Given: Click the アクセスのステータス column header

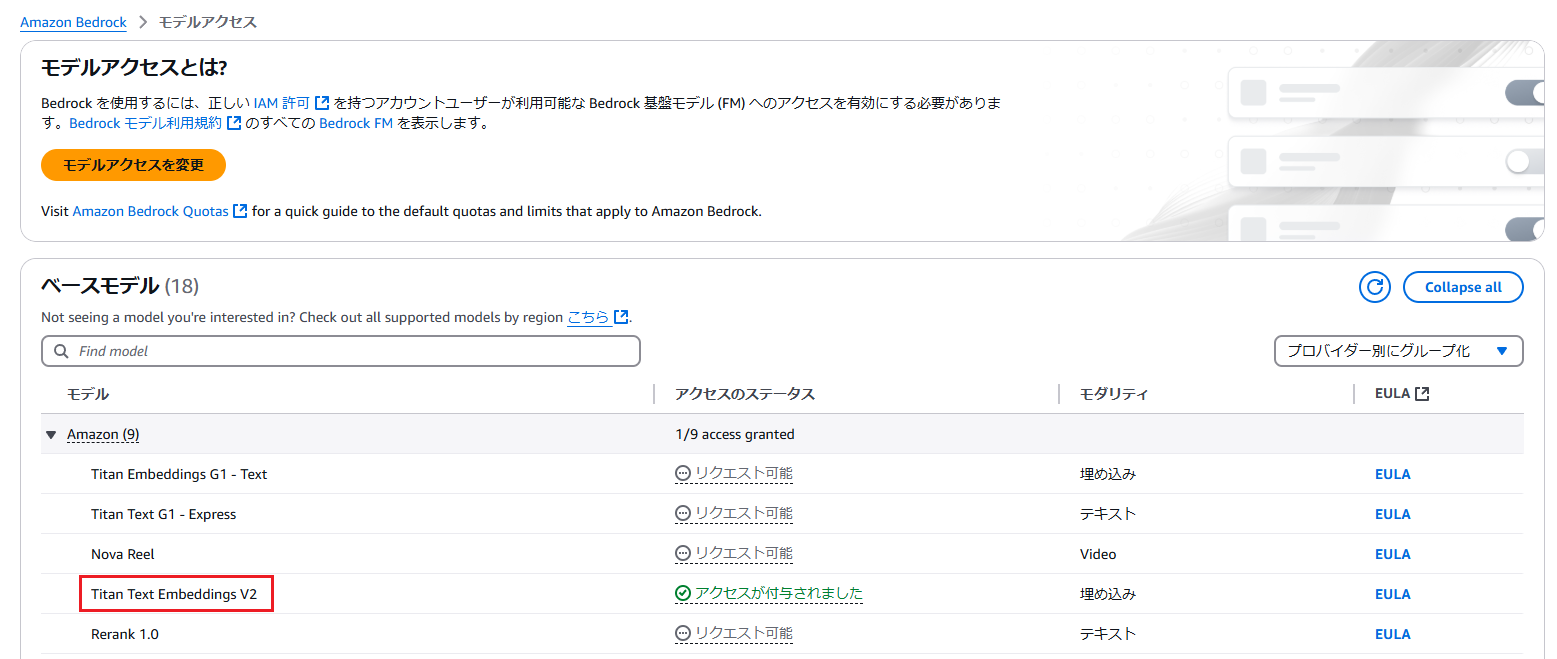Looking at the screenshot, I should (745, 394).
